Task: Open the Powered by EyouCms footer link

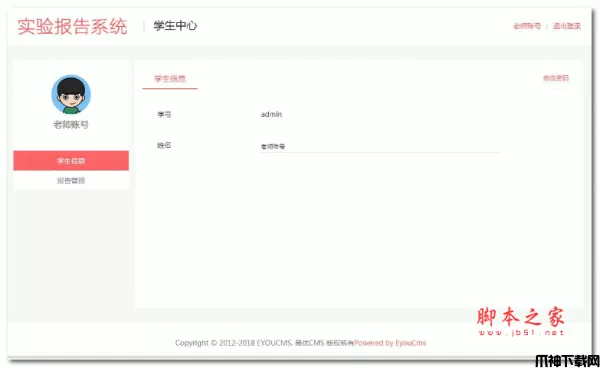Action: click(390, 343)
